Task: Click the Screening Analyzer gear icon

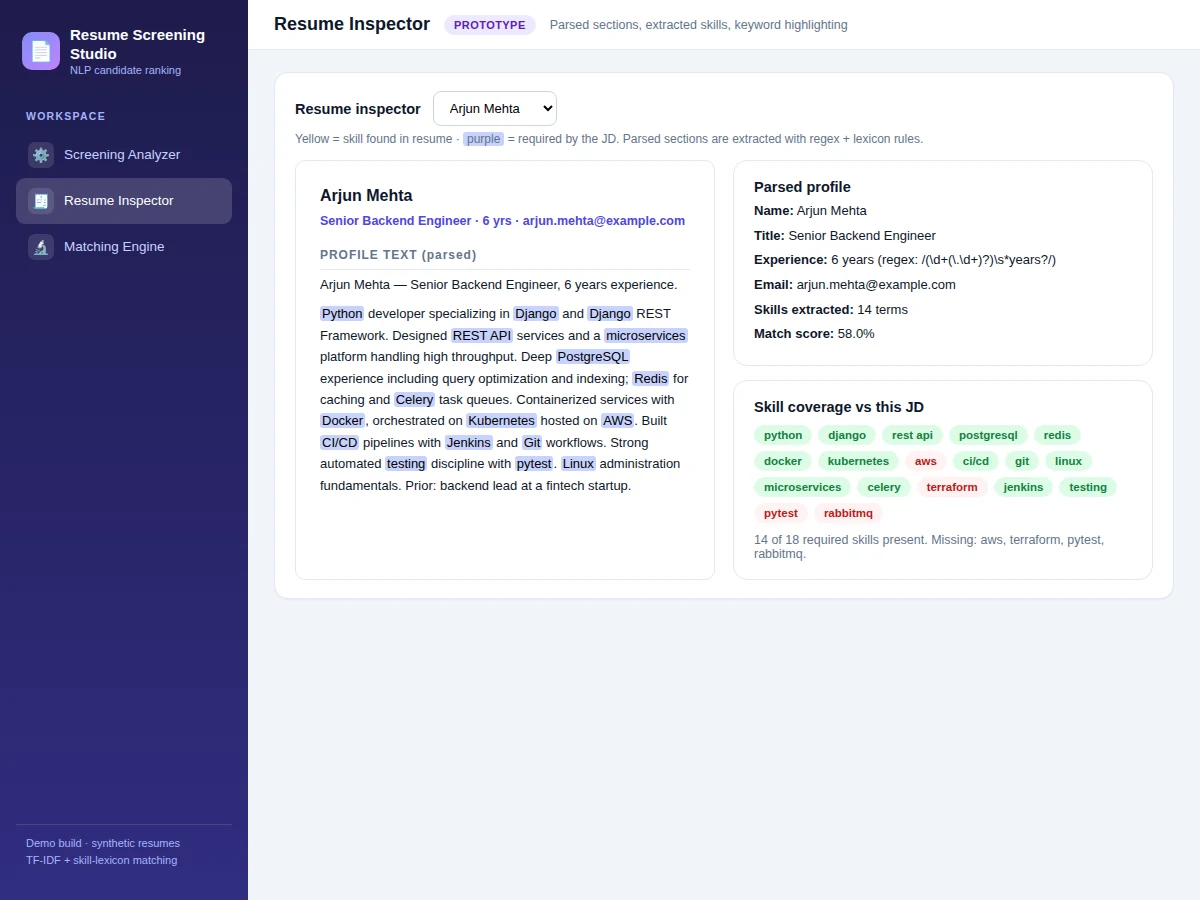Action: (x=41, y=155)
